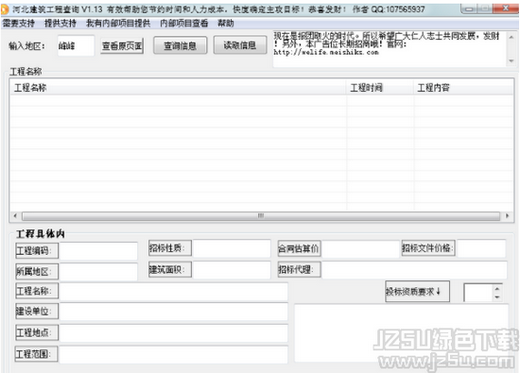This screenshot has height=373, width=520.
Task: Open the 帮助 menu
Action: 226,23
